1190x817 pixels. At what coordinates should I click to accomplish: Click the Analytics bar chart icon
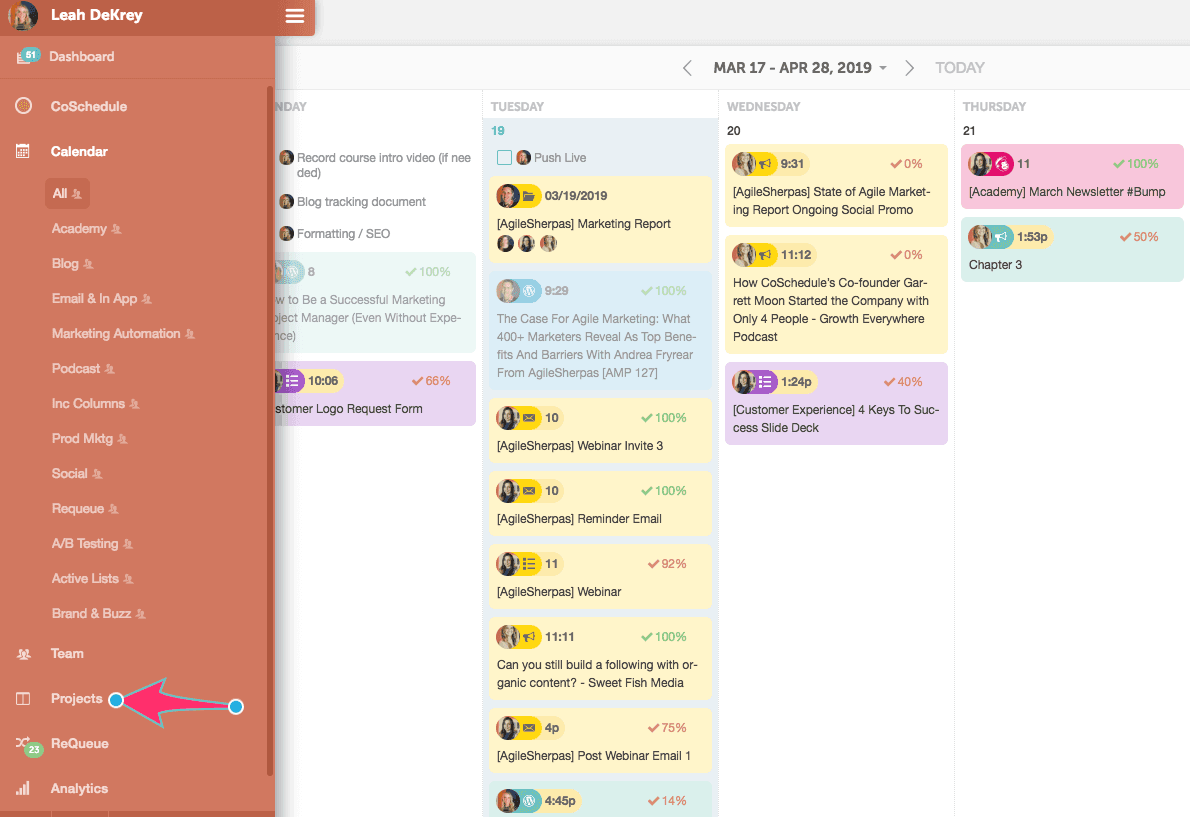point(23,788)
